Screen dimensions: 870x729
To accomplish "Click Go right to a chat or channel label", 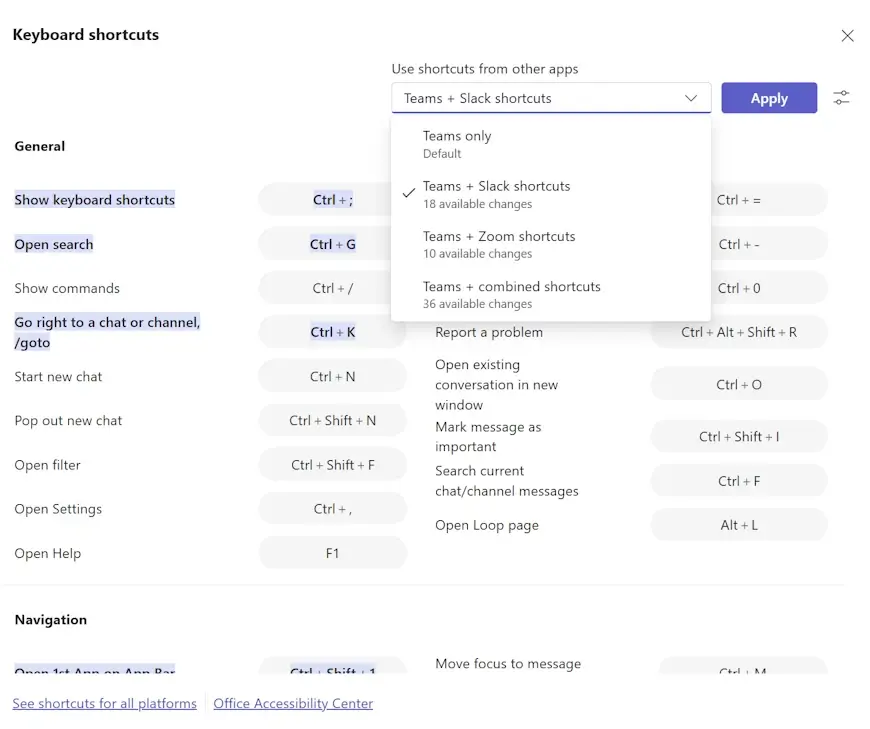I will tap(107, 332).
